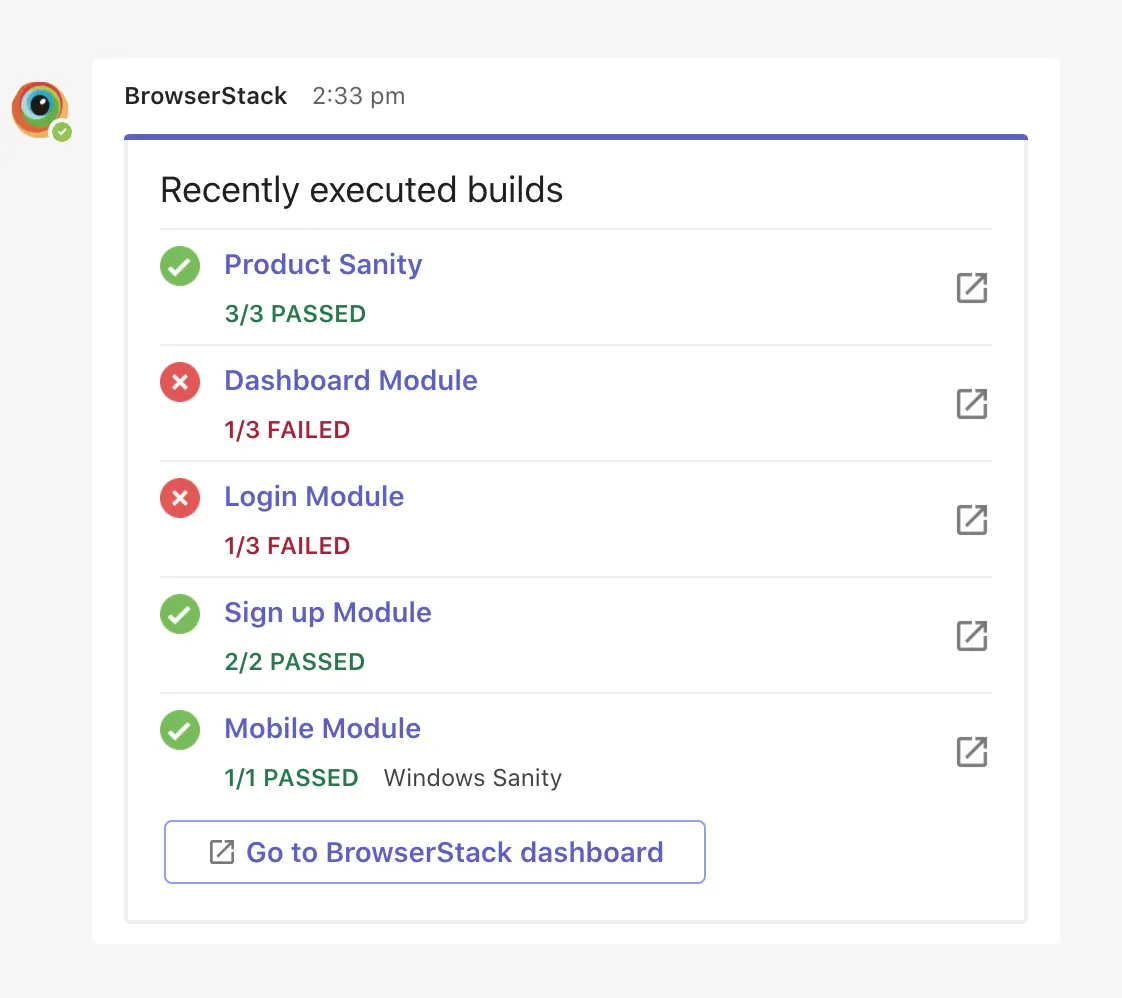Open external link icon for Product Sanity
This screenshot has width=1122, height=998.
[x=972, y=288]
